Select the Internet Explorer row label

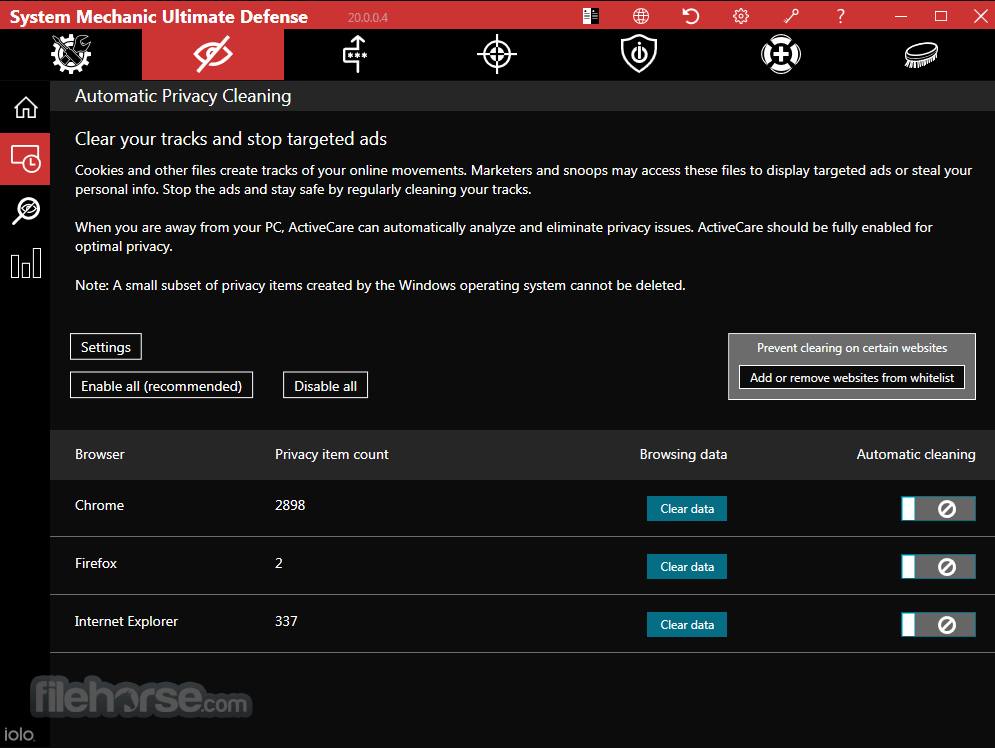[126, 621]
